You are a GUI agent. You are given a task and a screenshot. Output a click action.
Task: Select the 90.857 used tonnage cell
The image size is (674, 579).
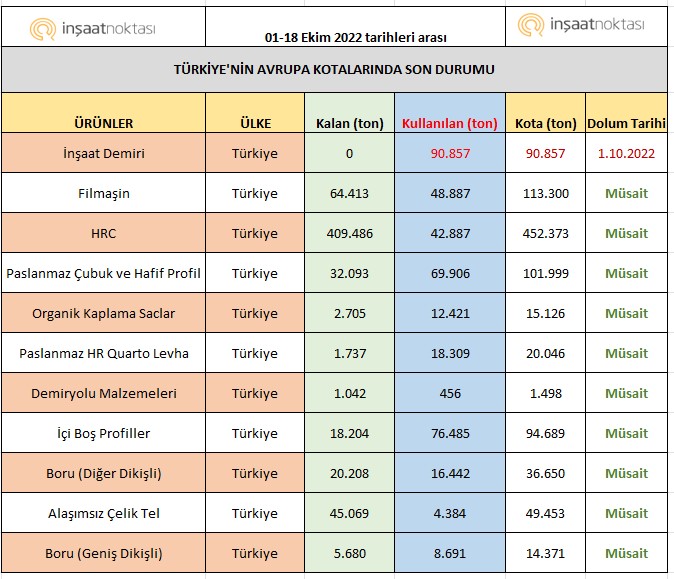pyautogui.click(x=449, y=153)
